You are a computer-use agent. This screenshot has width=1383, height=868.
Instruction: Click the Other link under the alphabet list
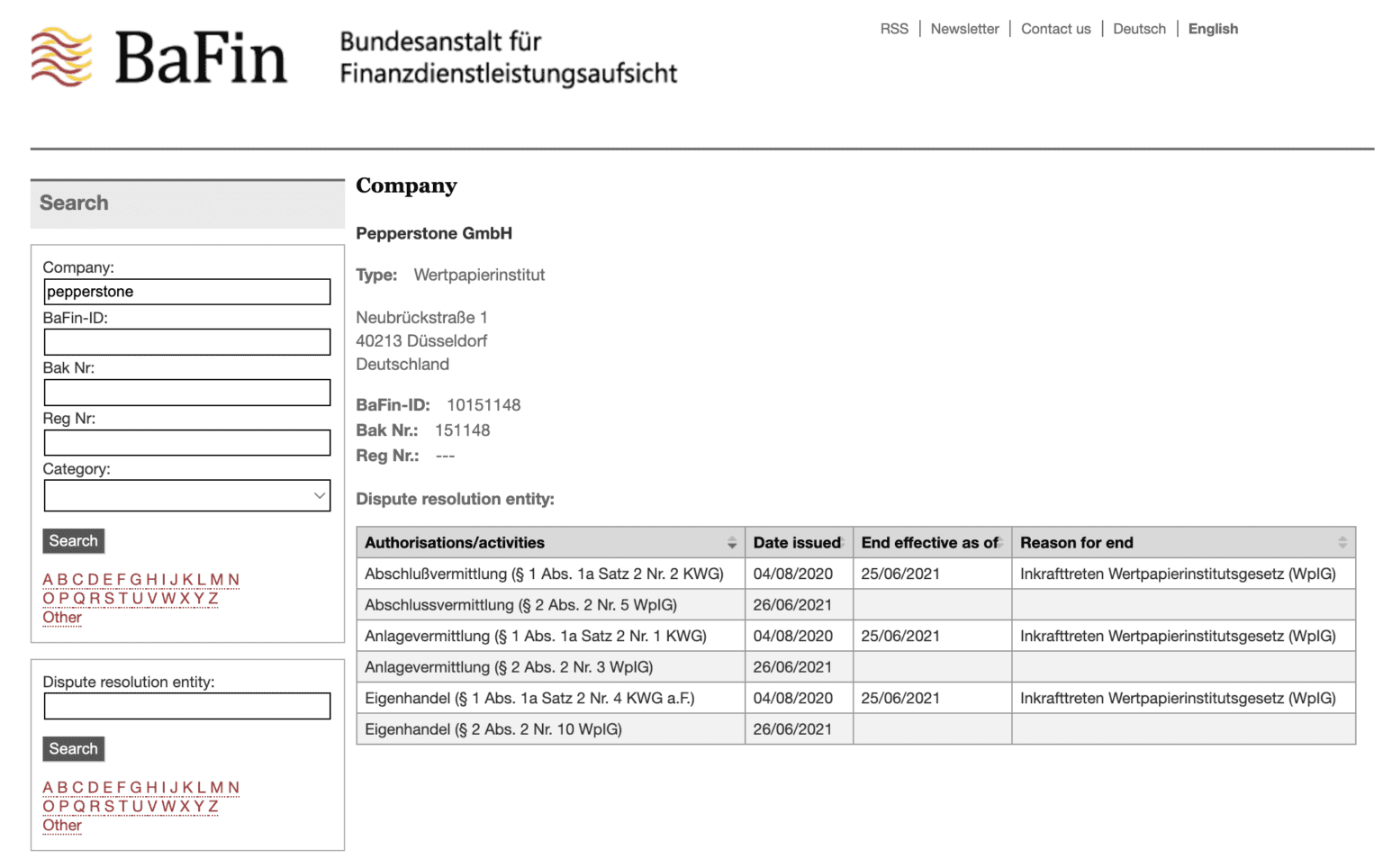[x=60, y=618]
